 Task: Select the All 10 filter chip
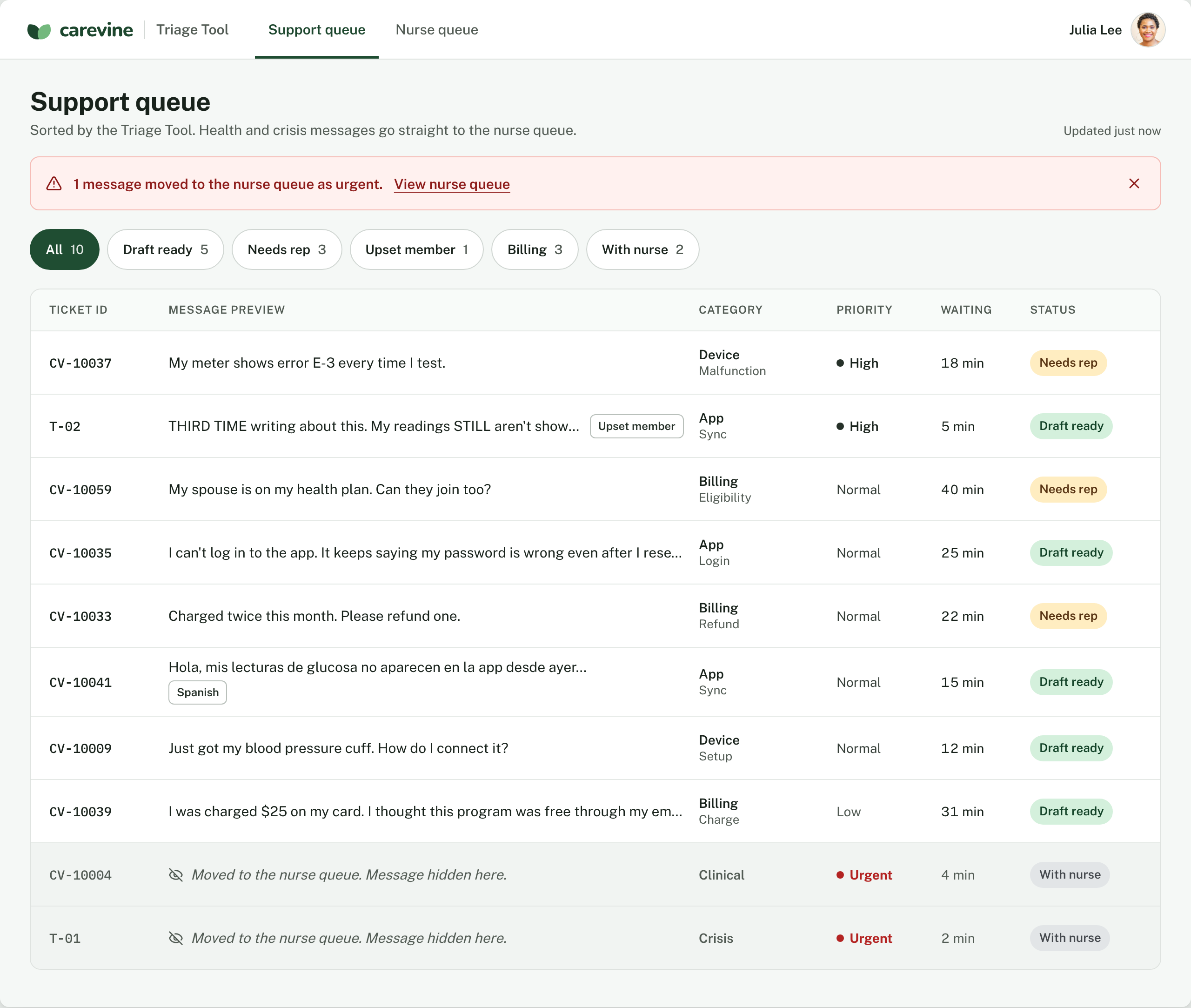click(65, 250)
